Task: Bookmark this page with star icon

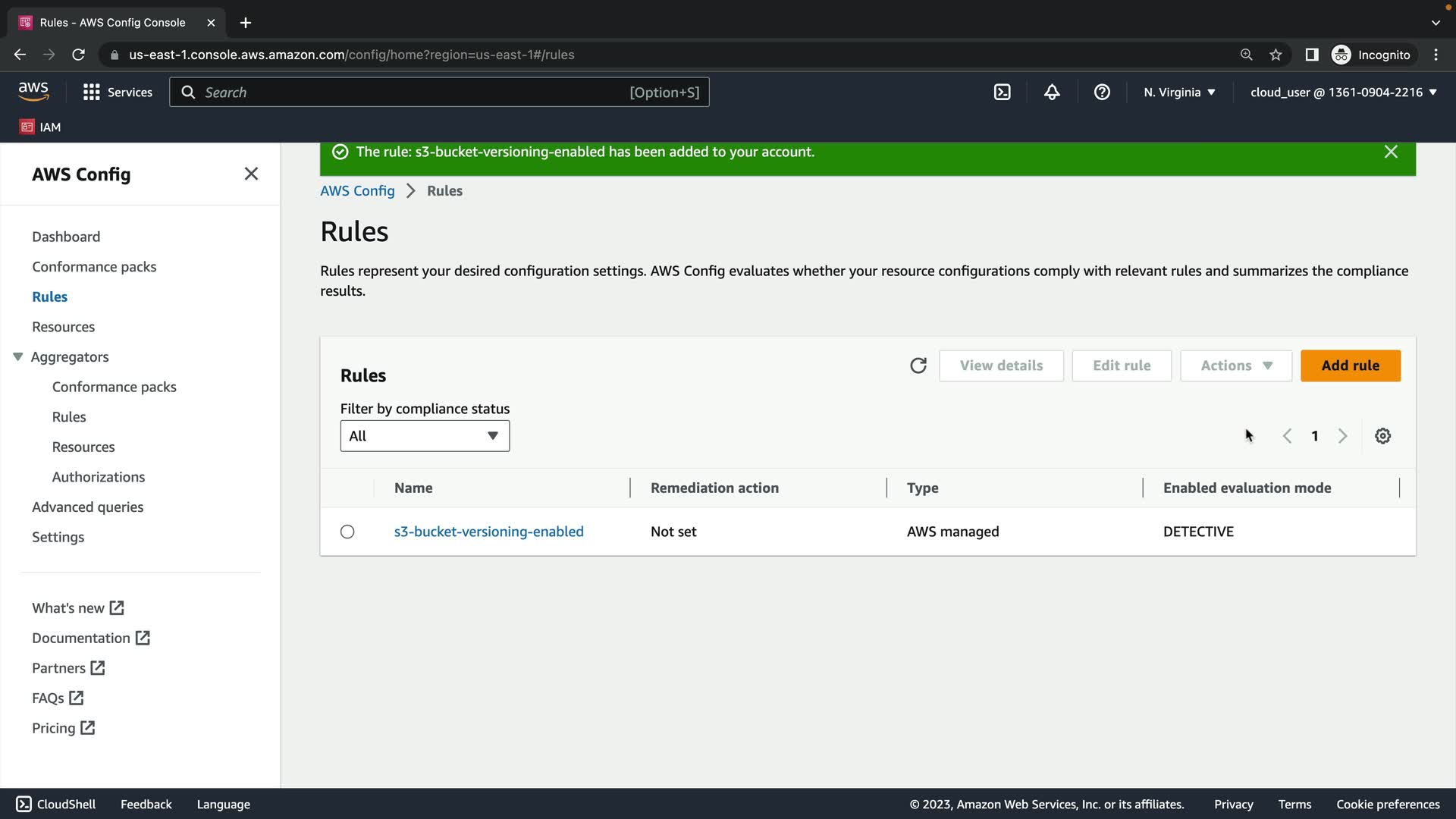Action: click(x=1276, y=55)
